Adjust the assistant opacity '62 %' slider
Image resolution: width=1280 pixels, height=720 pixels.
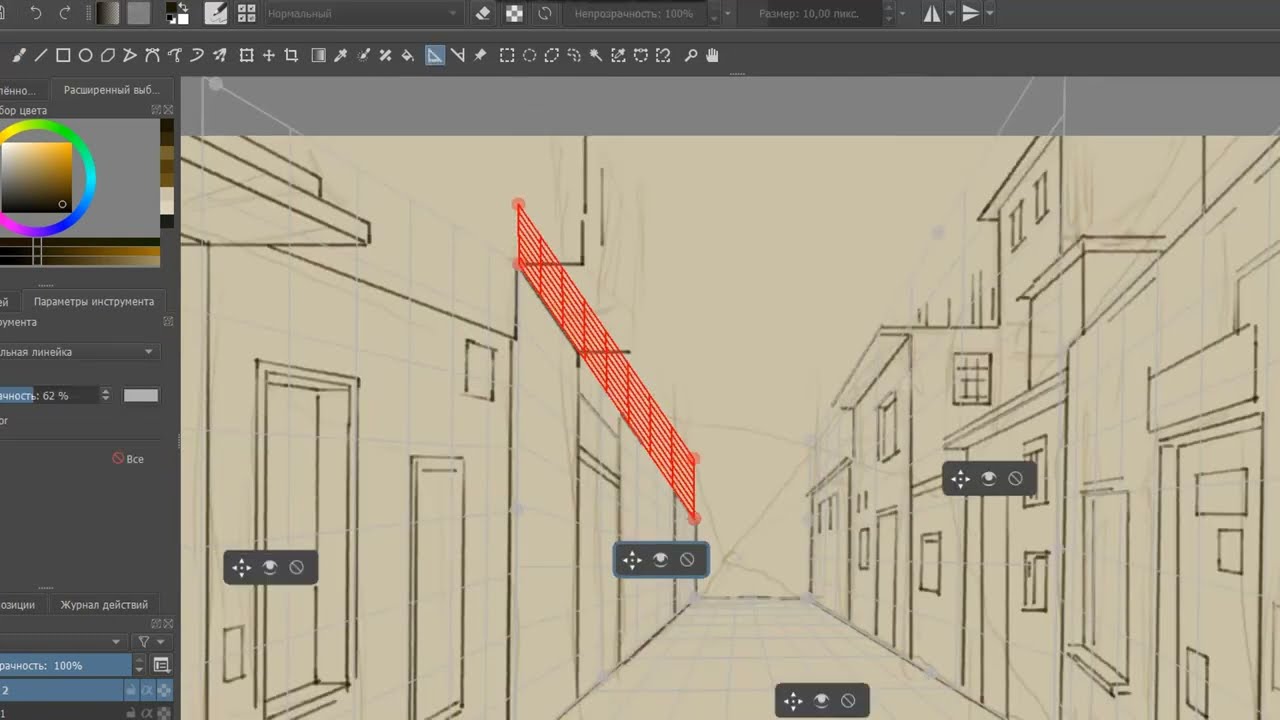(x=49, y=396)
